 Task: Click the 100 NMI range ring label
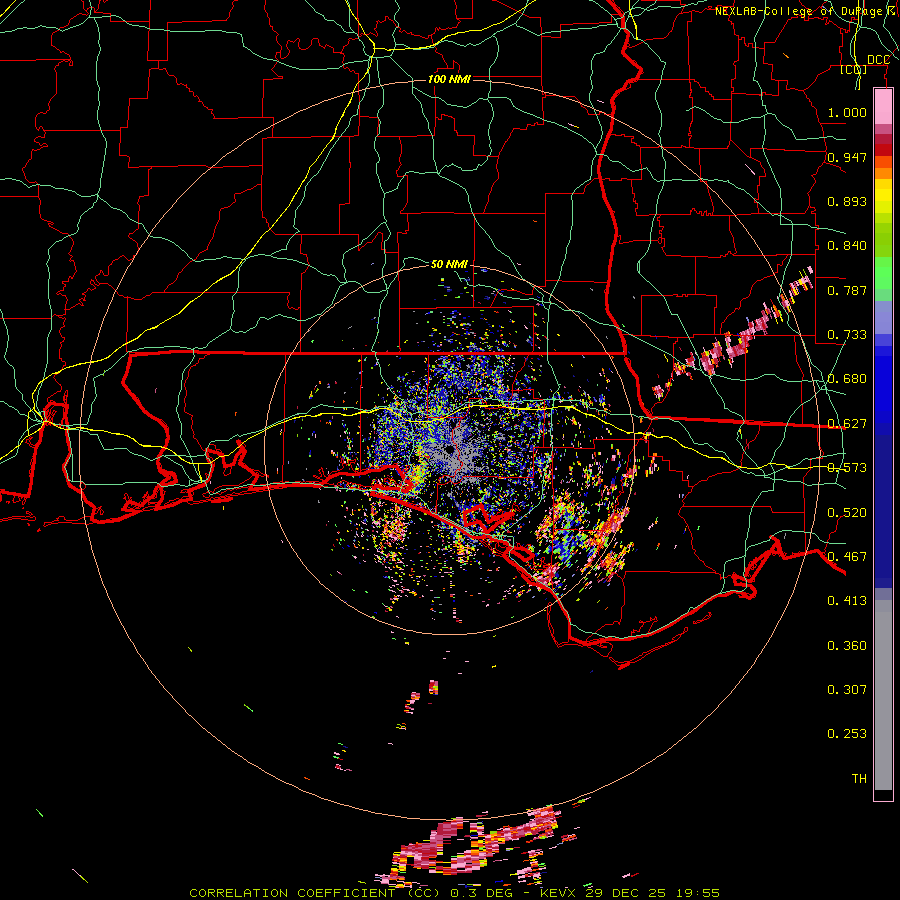[x=449, y=79]
